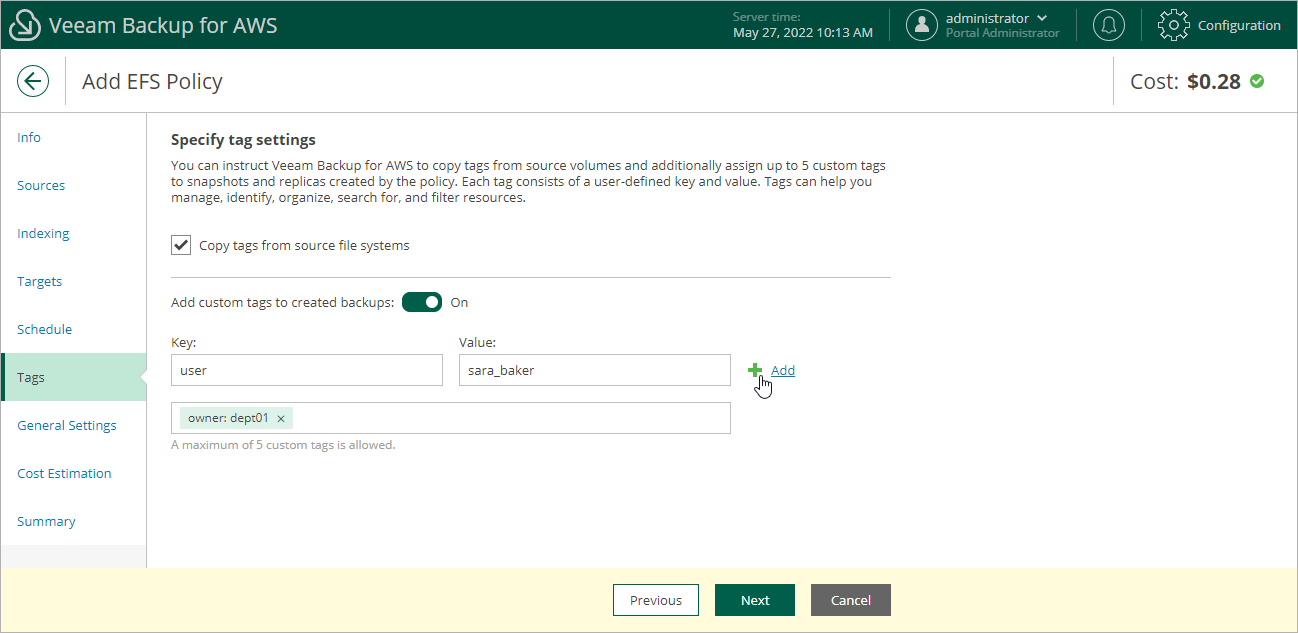Viewport: 1298px width, 633px height.
Task: Open the Indexing step
Action: coord(43,233)
